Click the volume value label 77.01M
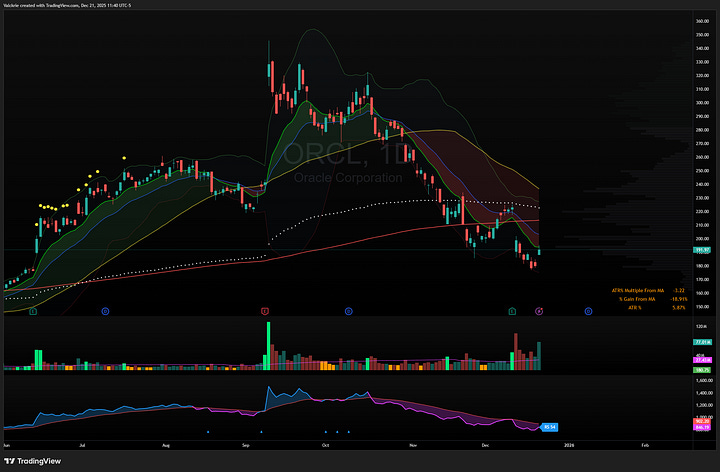This screenshot has height=472, width=720. point(703,342)
